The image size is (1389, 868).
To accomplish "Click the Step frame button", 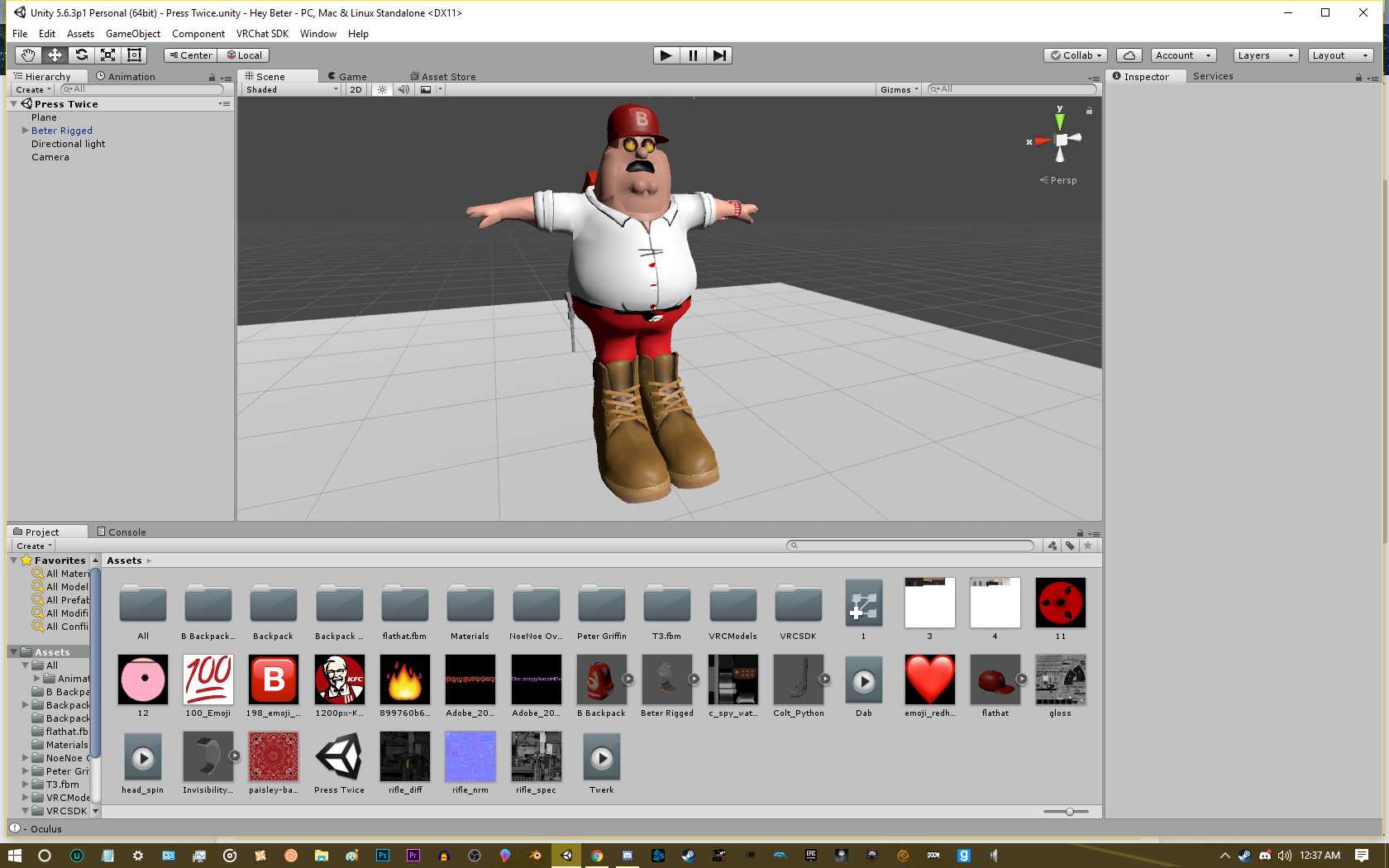I will click(x=719, y=55).
